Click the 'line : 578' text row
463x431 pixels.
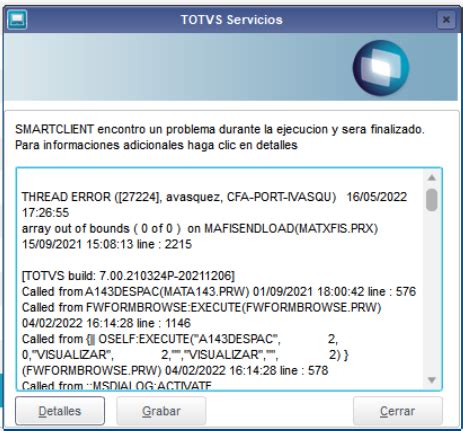175,370
